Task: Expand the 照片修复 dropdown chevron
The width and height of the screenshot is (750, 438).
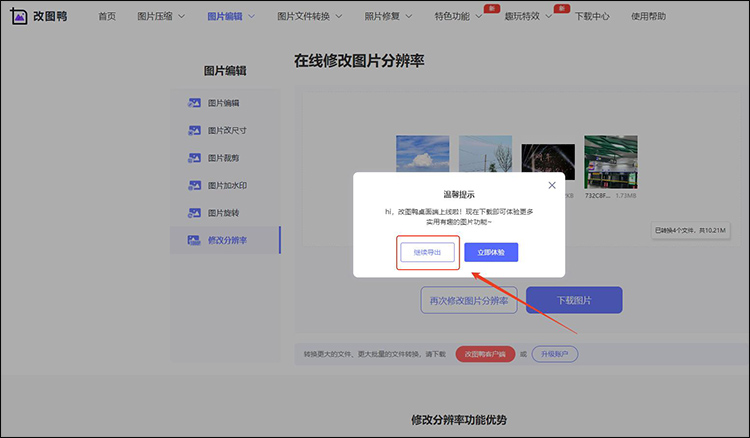Action: (409, 16)
